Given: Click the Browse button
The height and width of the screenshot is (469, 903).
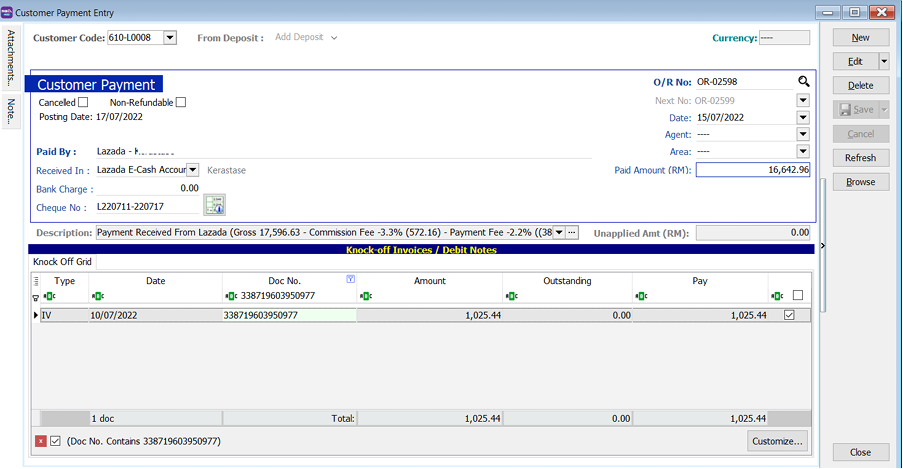Looking at the screenshot, I should (860, 182).
